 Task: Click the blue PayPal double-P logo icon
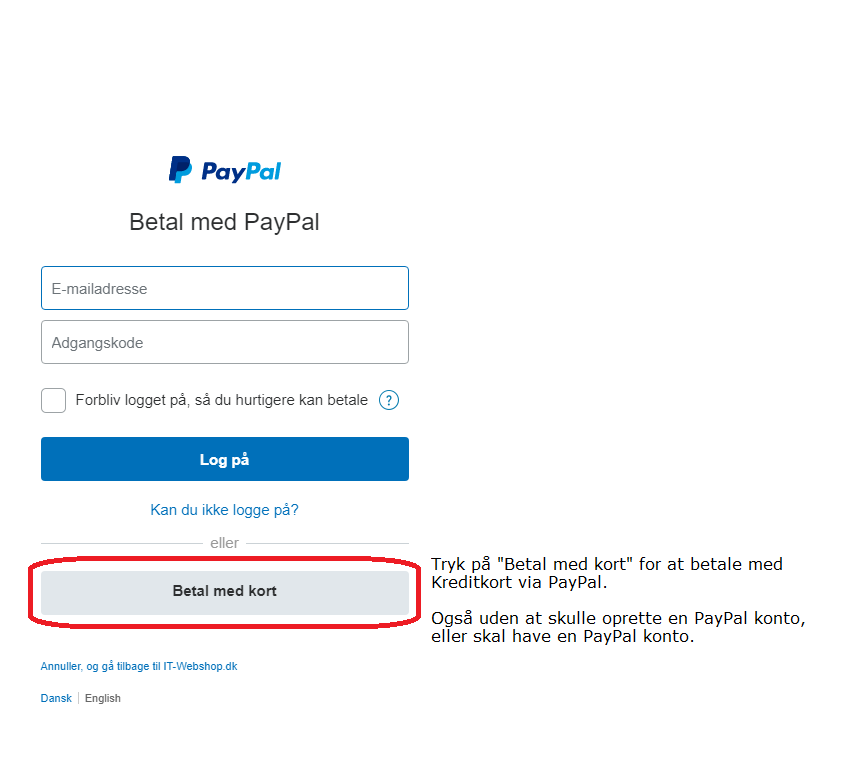pos(180,170)
